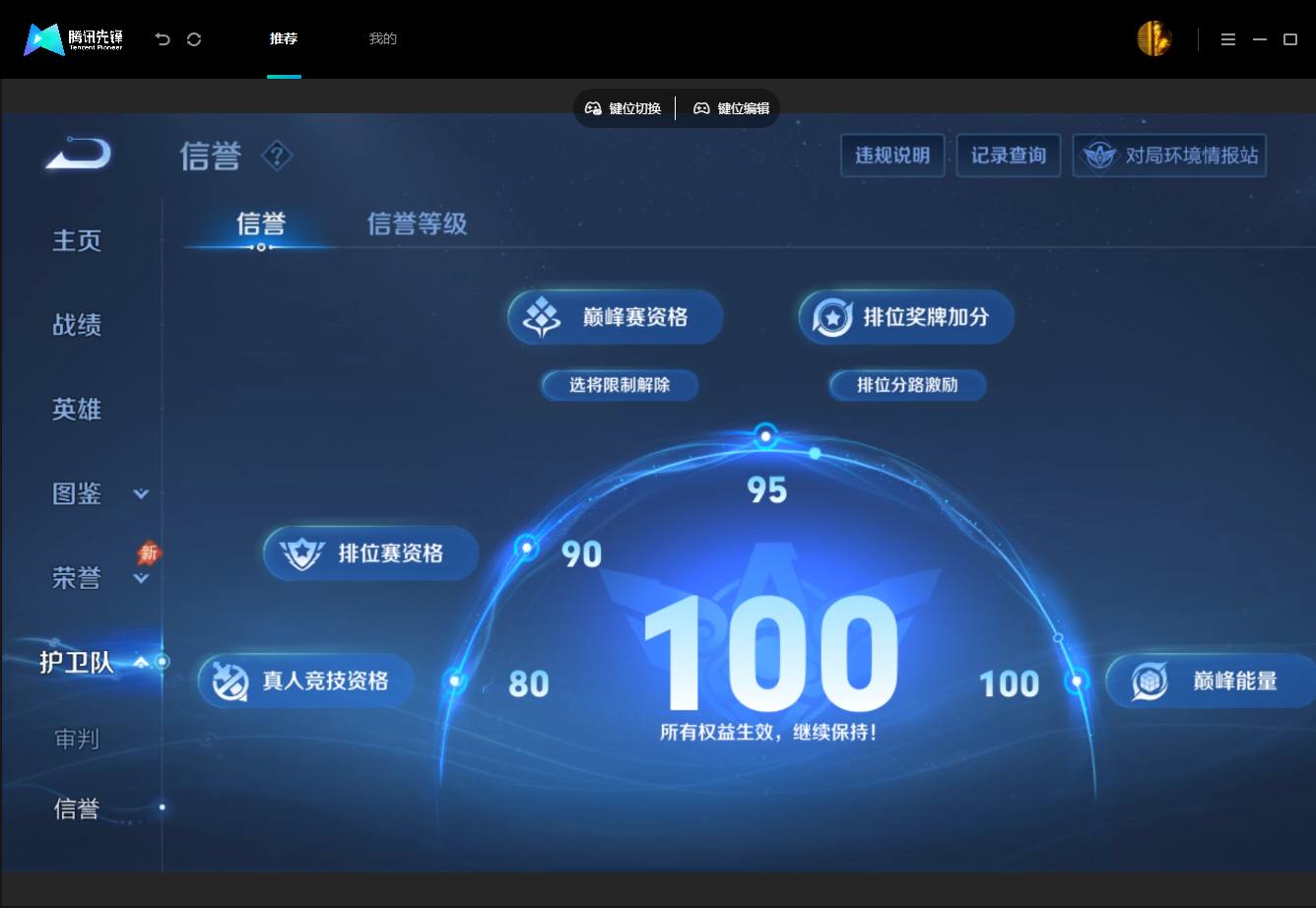The image size is (1316, 908).
Task: Select the 信誉等级 sub-tab
Action: (x=417, y=224)
